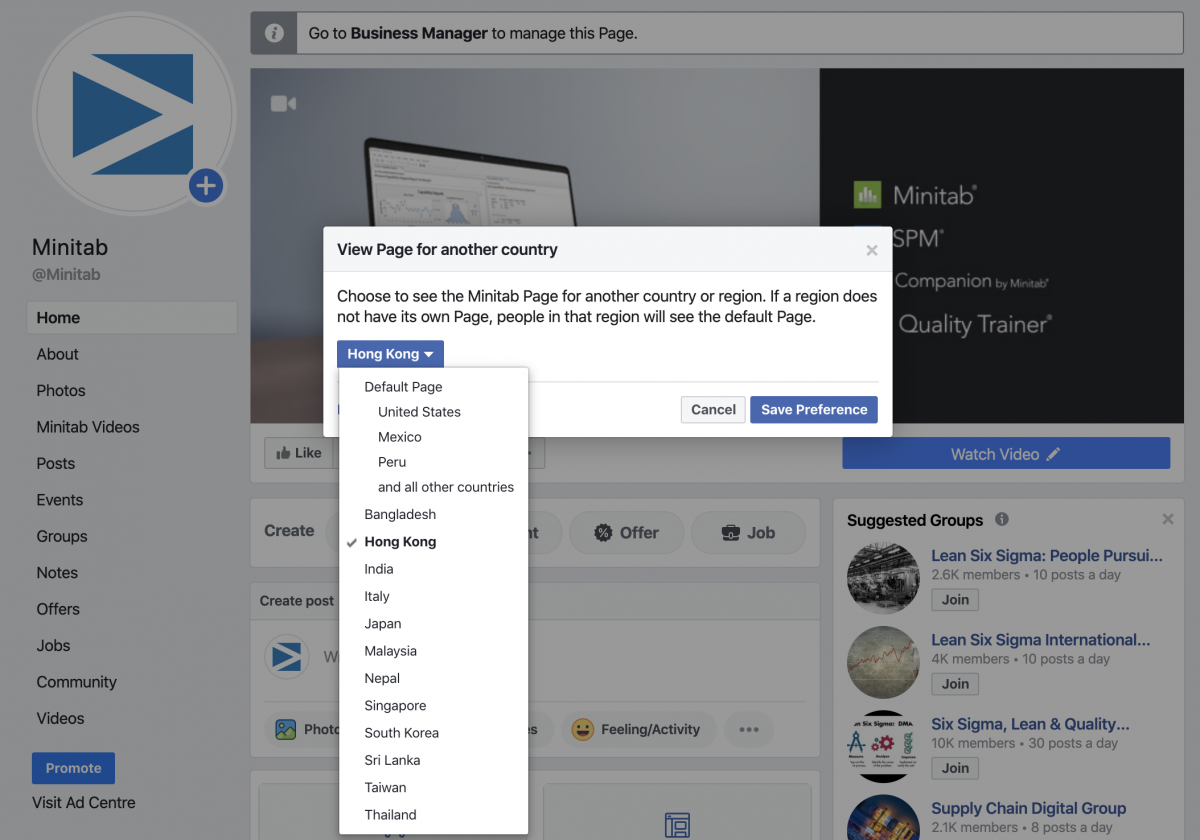Open Photos in the sidebar
This screenshot has height=840, width=1200.
click(61, 391)
